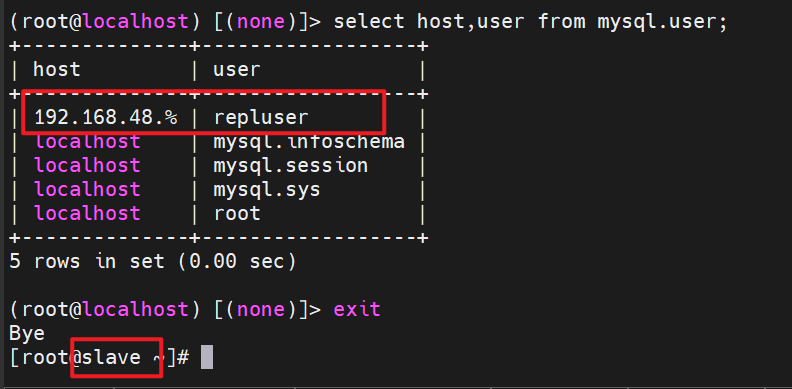Viewport: 792px width, 389px height.
Task: Click the terminal cursor block after the shell prompt
Action: pos(207,357)
